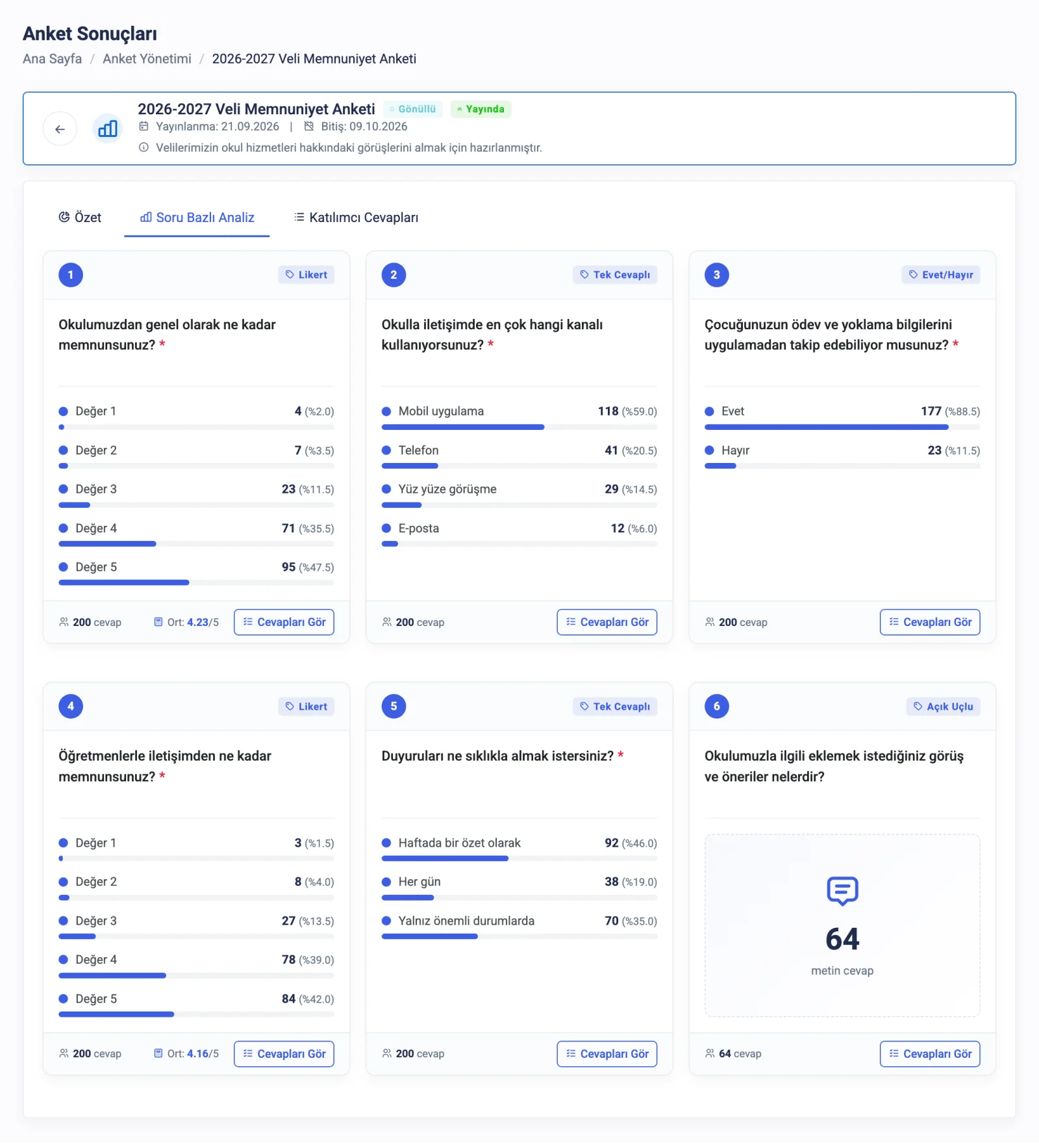Click the question 4 number badge

[71, 706]
